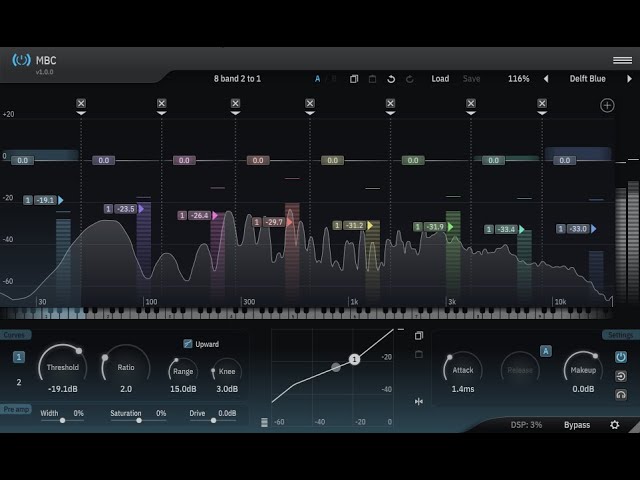The width and height of the screenshot is (640, 480).
Task: Open the Delft Blue theme selector
Action: (587, 79)
